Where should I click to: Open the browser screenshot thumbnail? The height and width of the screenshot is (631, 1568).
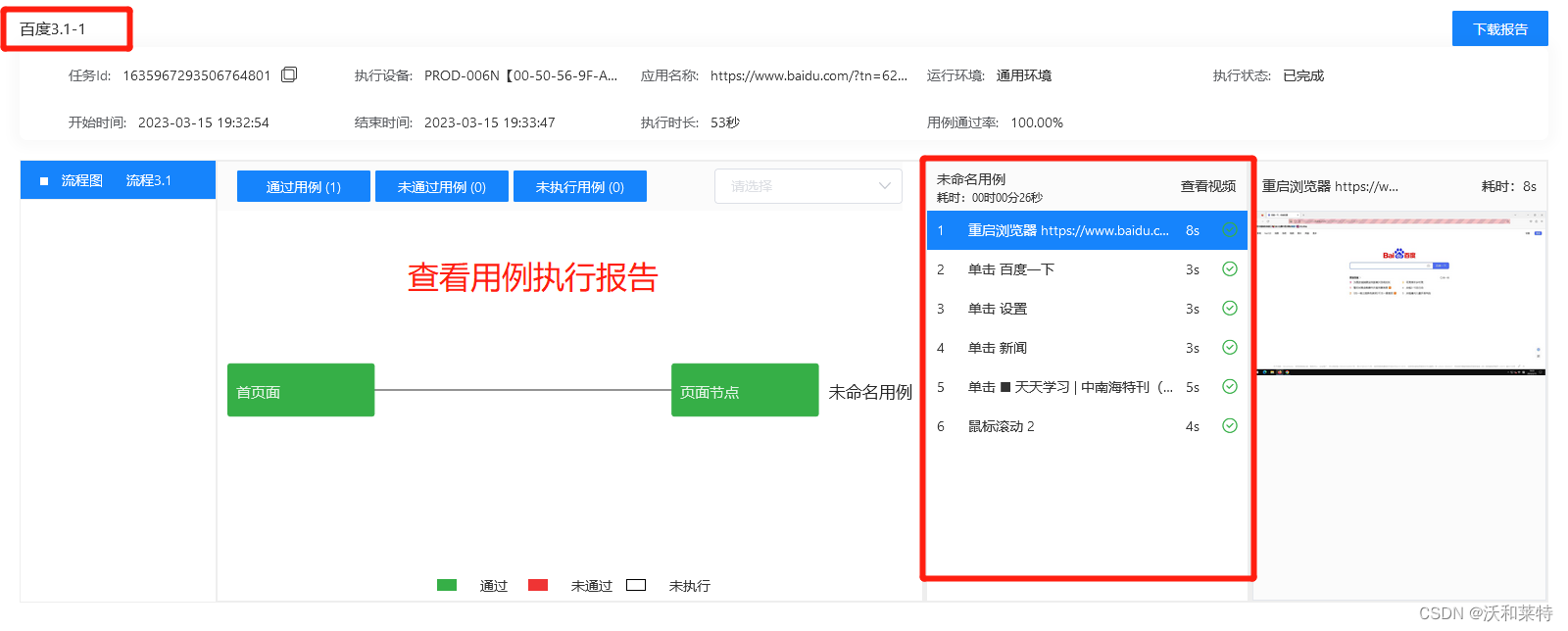click(x=1400, y=294)
